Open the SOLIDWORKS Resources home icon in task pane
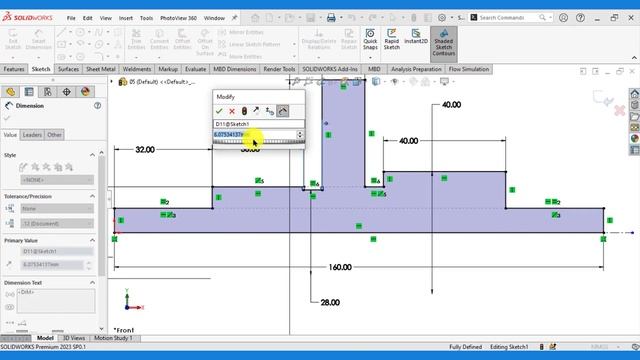This screenshot has width=640, height=360. pyautogui.click(x=635, y=93)
